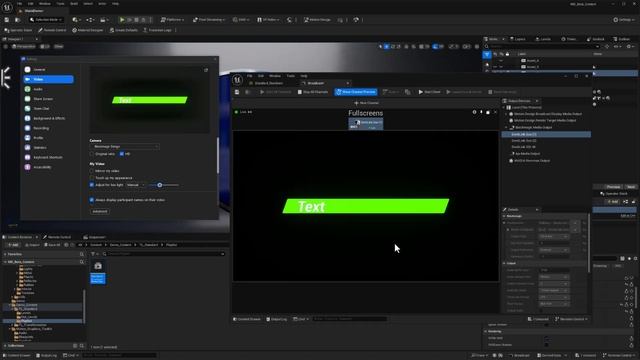
Task: Click the New Channel add button
Action: tap(366, 103)
